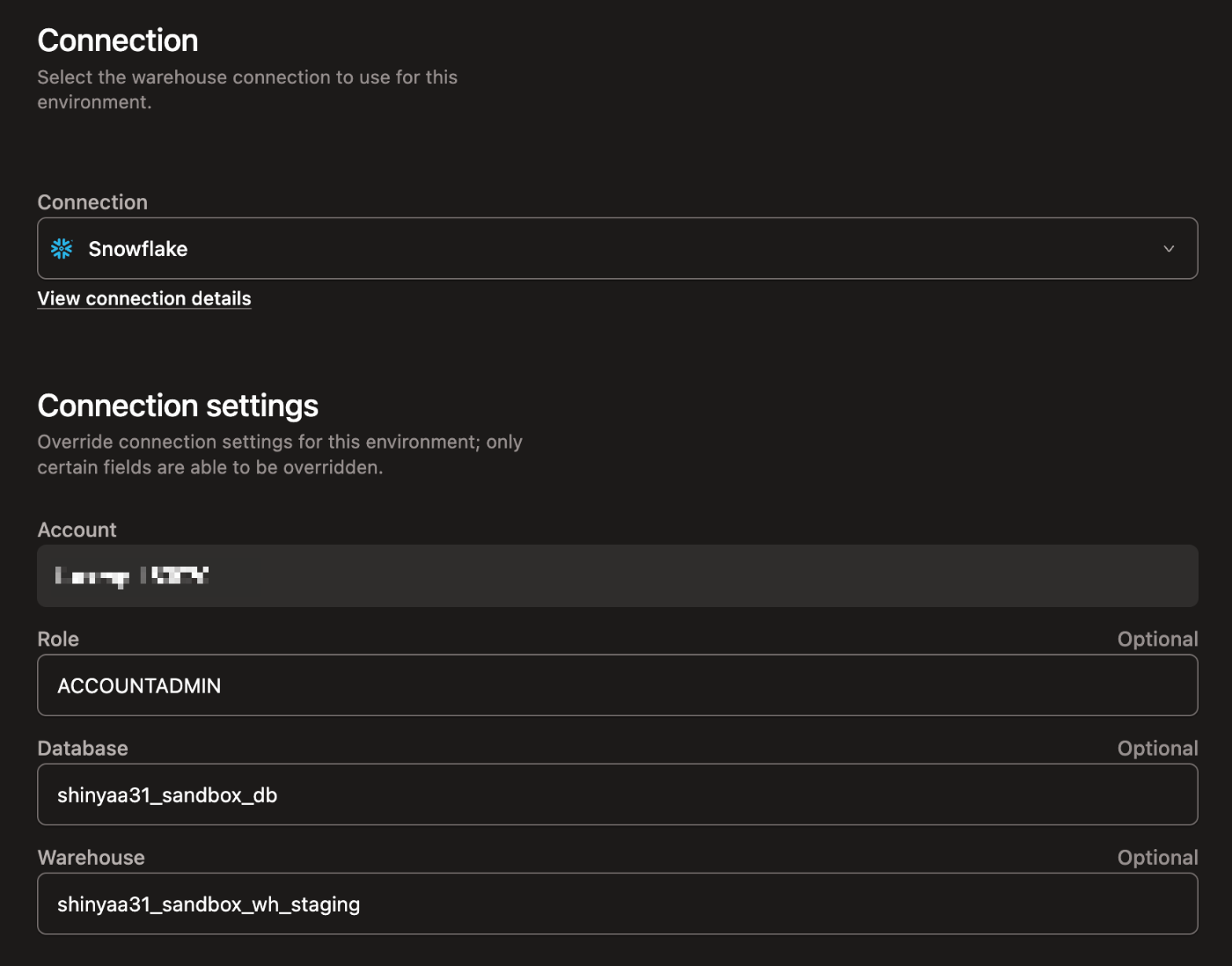This screenshot has height=966, width=1232.
Task: Click the Snowflake logo icon
Action: click(x=62, y=249)
